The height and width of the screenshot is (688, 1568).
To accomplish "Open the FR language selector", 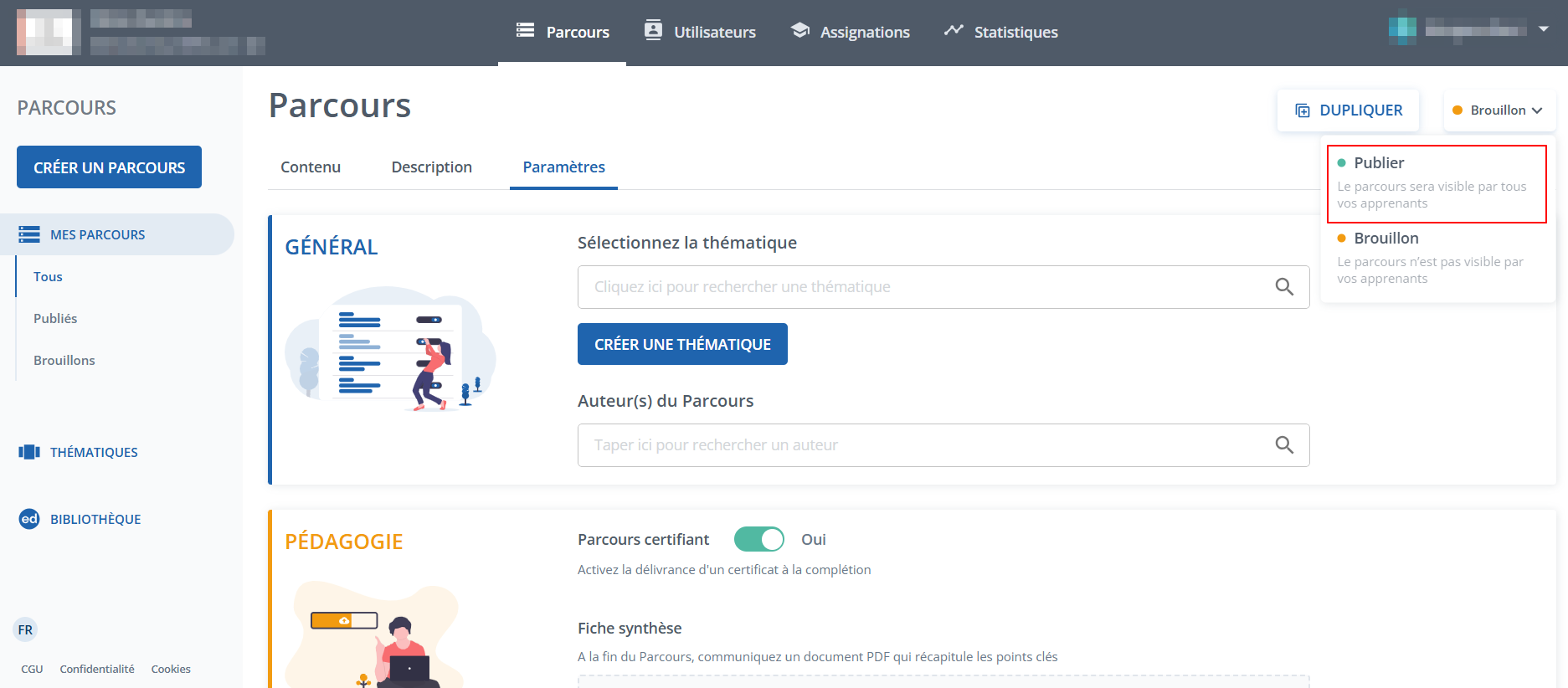I will click(26, 629).
